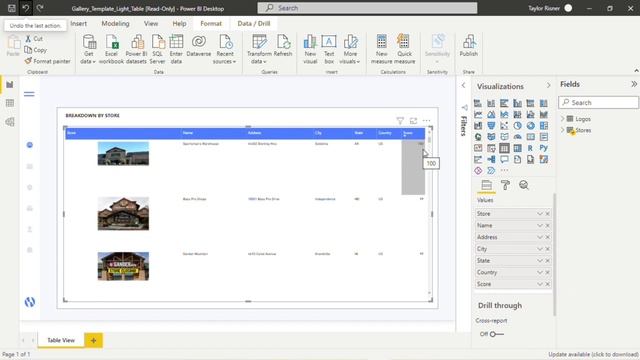Viewport: 640px width, 360px height.
Task: Create a New measure
Action: 382,49
